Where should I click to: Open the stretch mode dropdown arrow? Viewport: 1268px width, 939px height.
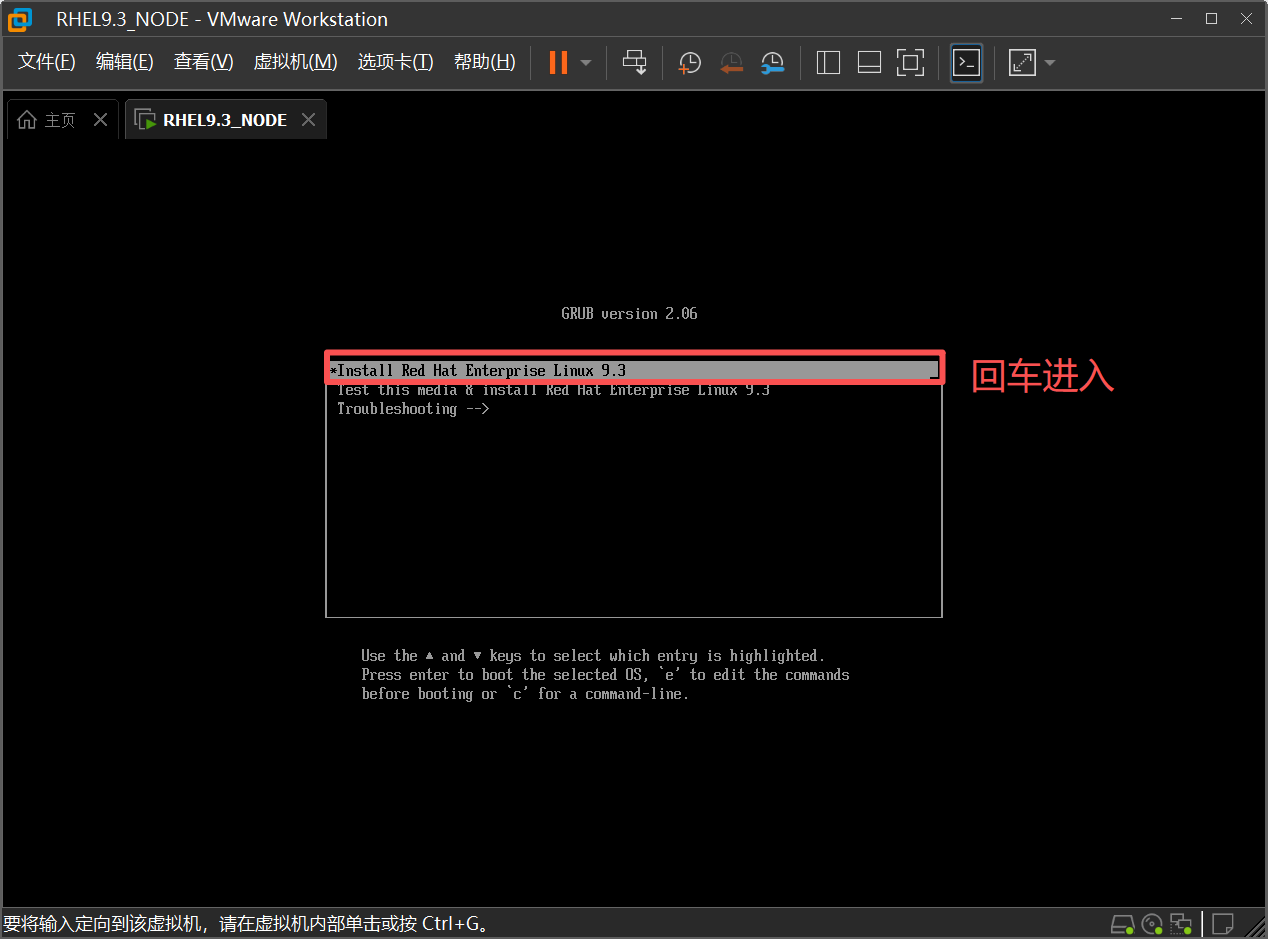(1049, 63)
